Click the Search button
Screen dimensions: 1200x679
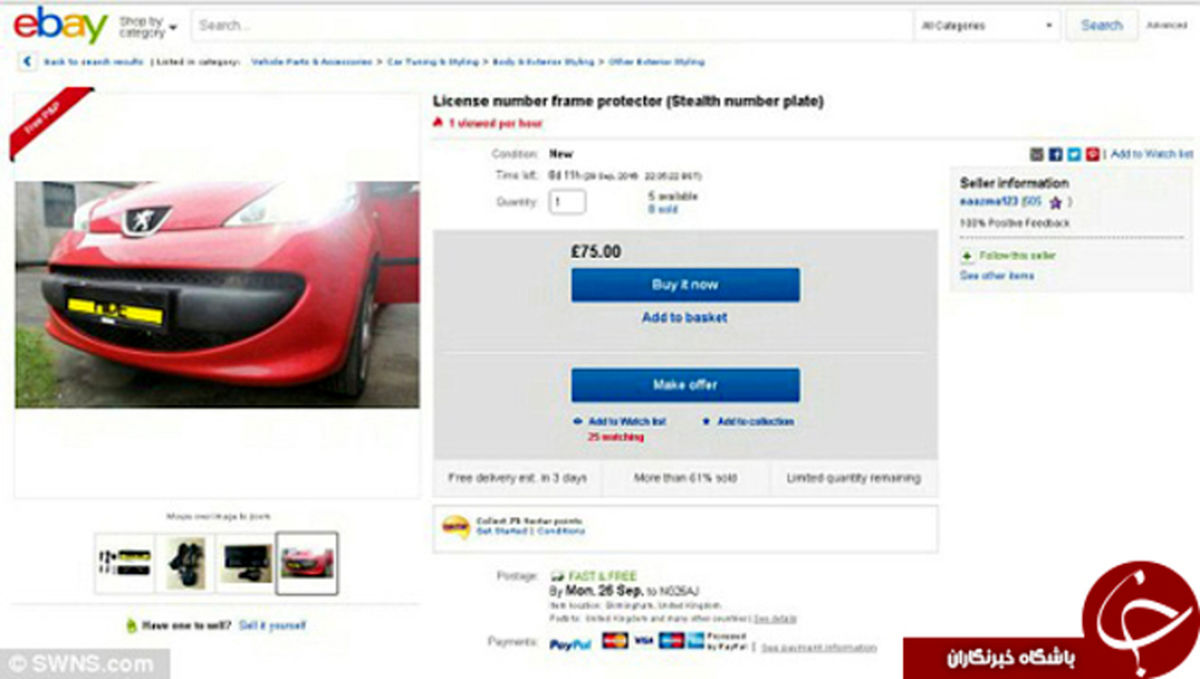pos(1101,26)
